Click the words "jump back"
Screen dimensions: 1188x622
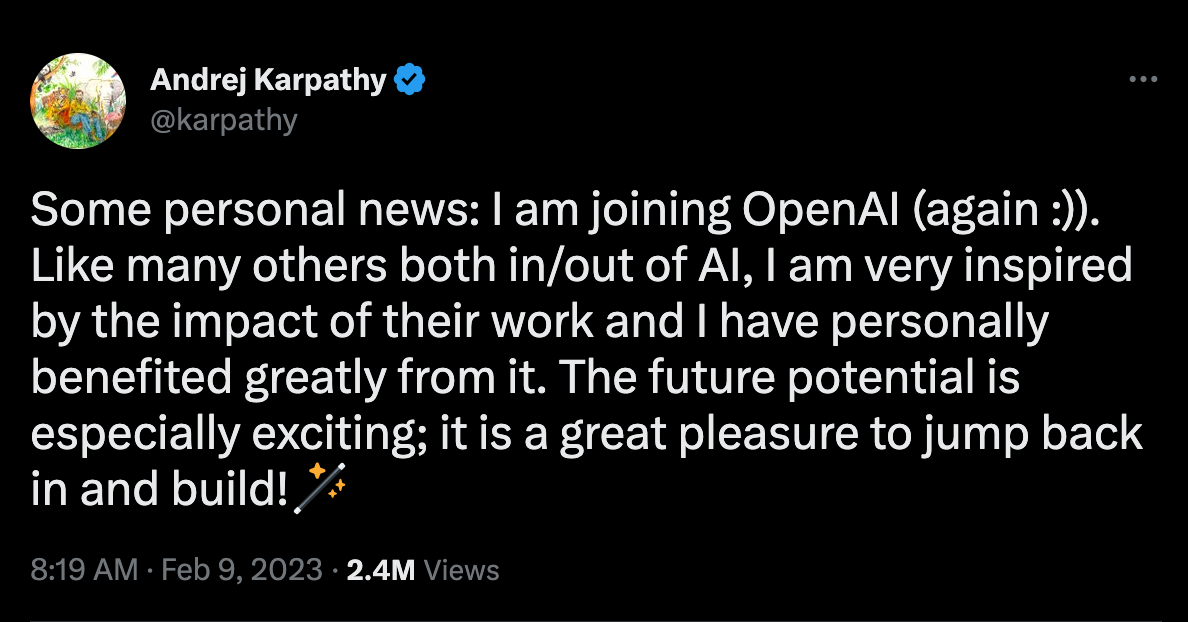[1032, 433]
